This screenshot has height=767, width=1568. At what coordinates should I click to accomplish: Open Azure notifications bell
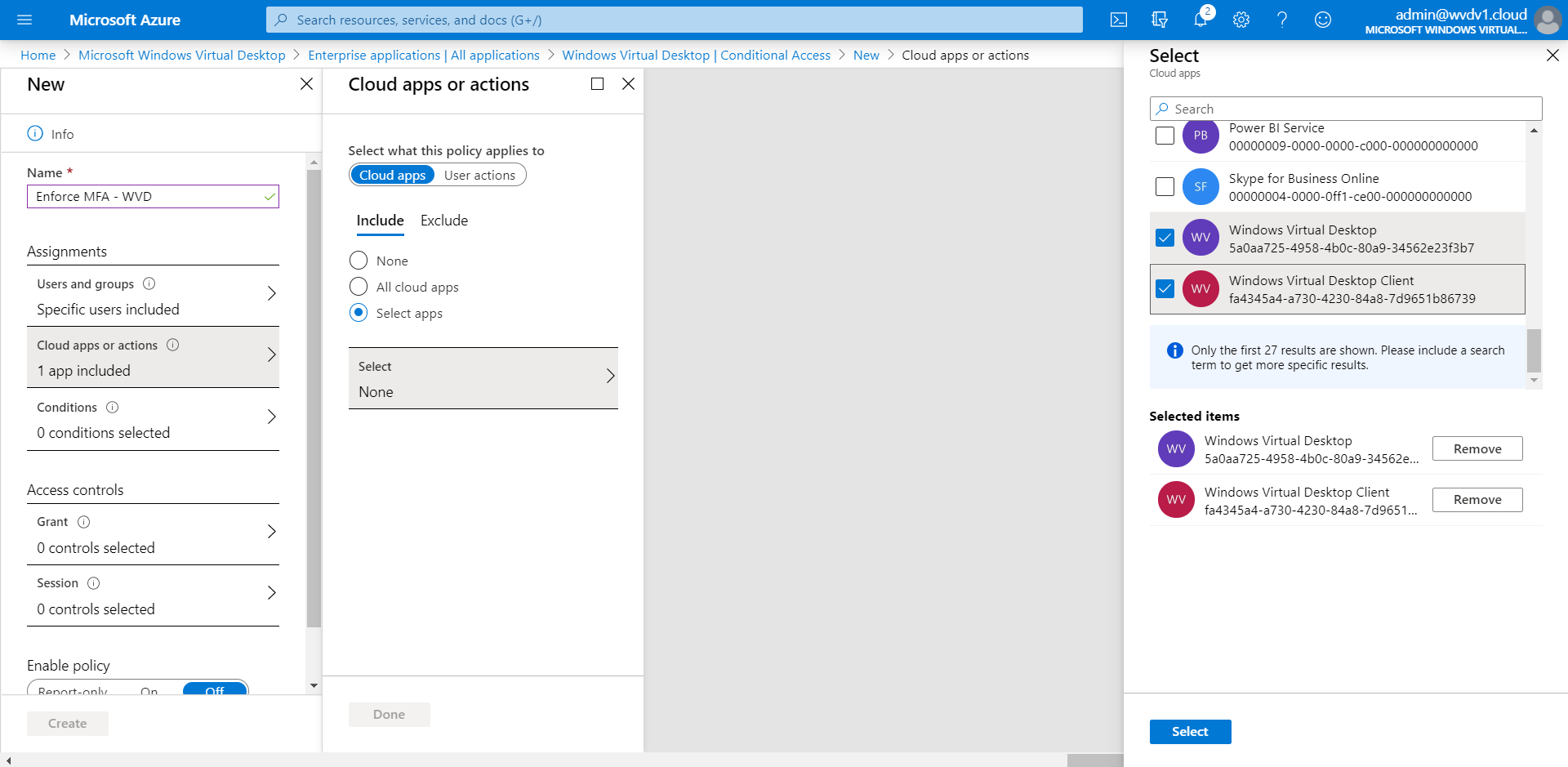tap(1200, 20)
